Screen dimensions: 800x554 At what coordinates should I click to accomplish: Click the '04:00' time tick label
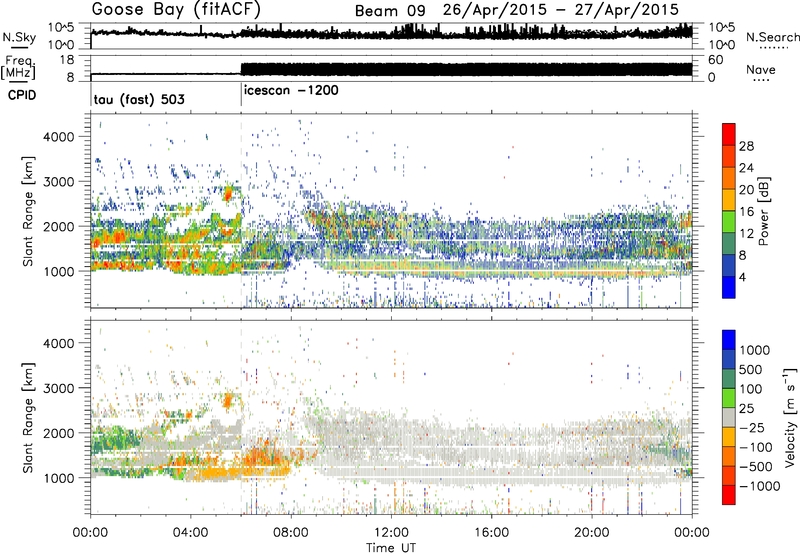(191, 533)
